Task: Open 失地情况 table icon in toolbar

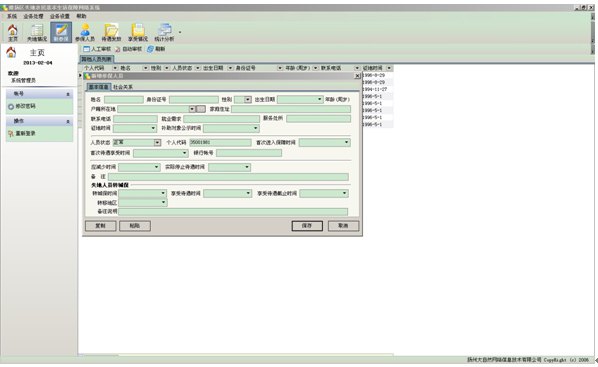Action: click(37, 31)
